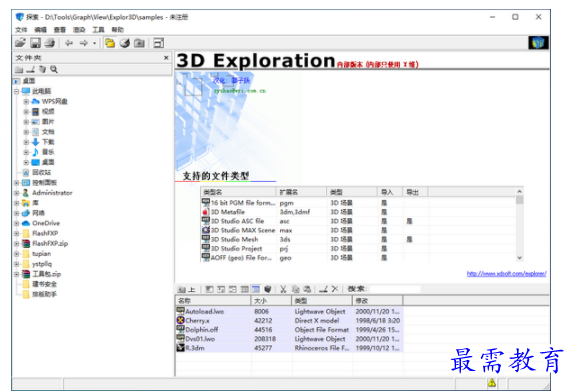
Task: Click the scissors cut icon
Action: [x=283, y=289]
